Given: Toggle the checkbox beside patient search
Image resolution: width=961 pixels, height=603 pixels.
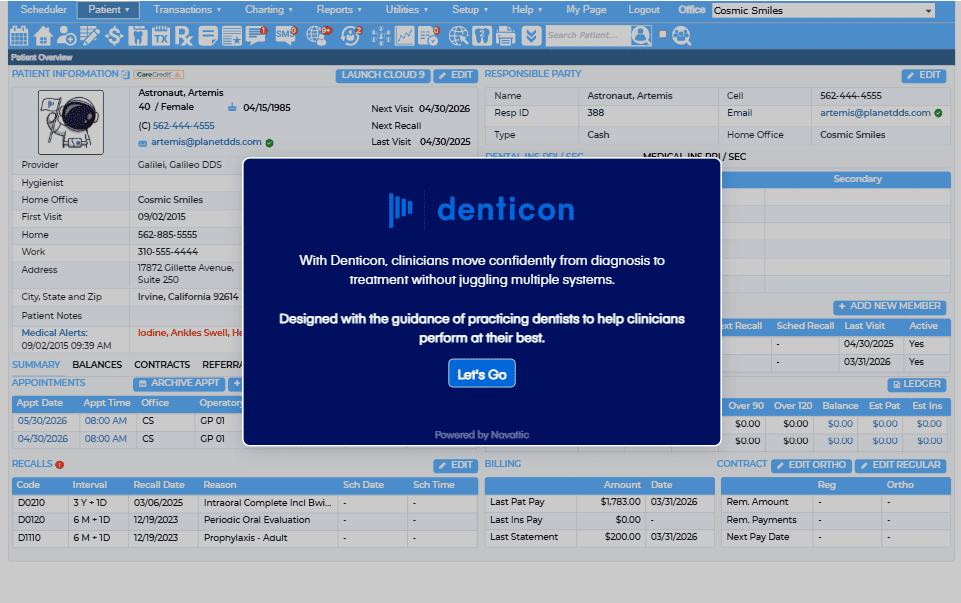Looking at the screenshot, I should click(x=663, y=34).
